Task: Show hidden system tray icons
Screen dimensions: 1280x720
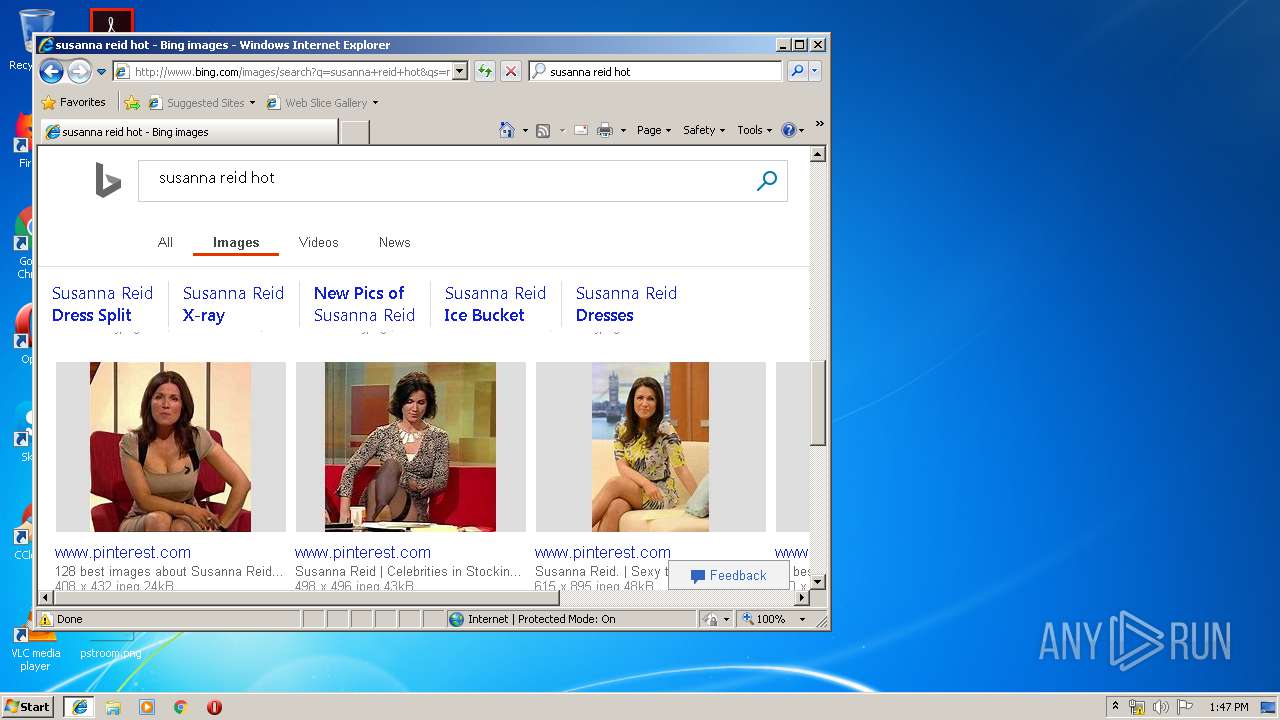Action: pyautogui.click(x=1116, y=707)
